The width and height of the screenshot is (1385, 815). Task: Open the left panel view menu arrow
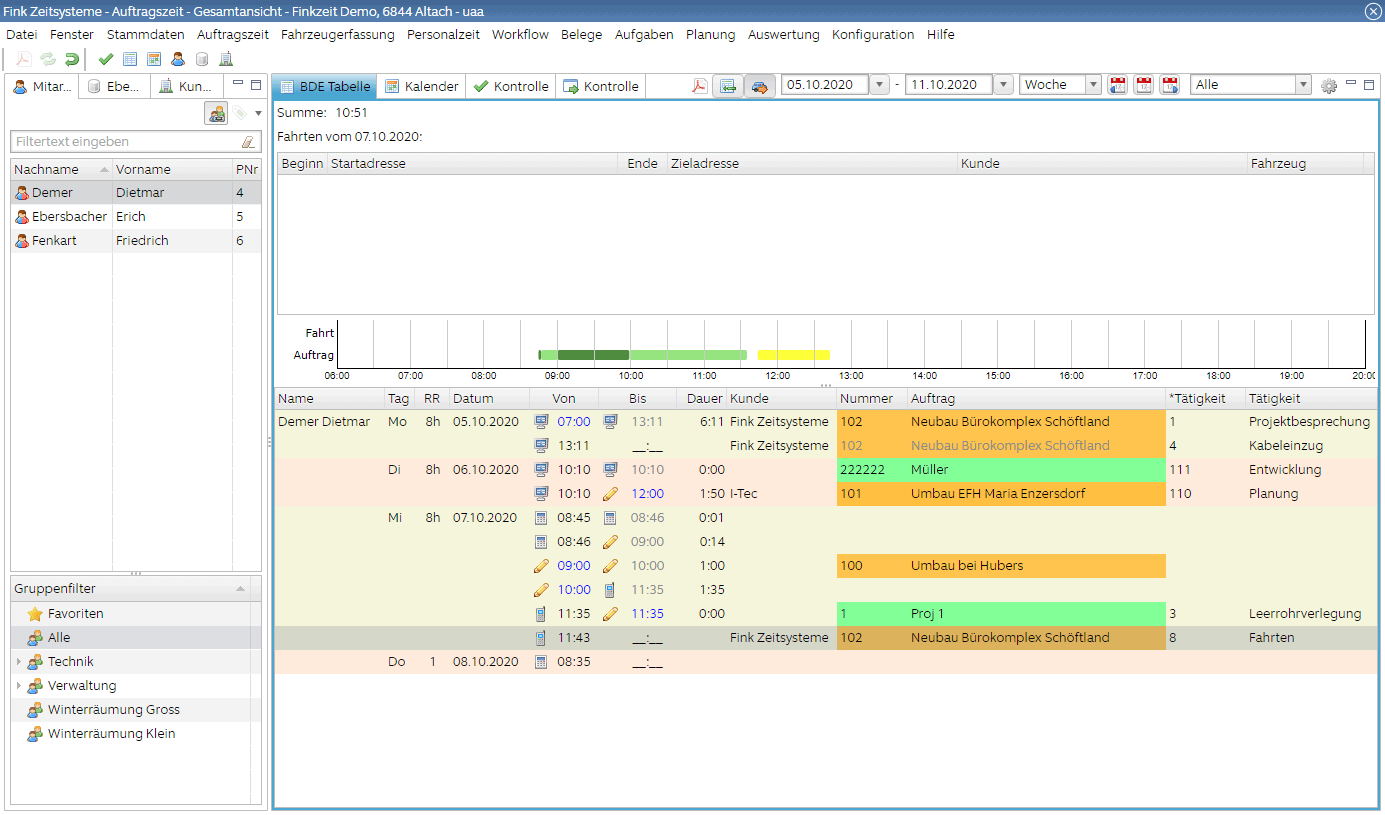coord(258,113)
